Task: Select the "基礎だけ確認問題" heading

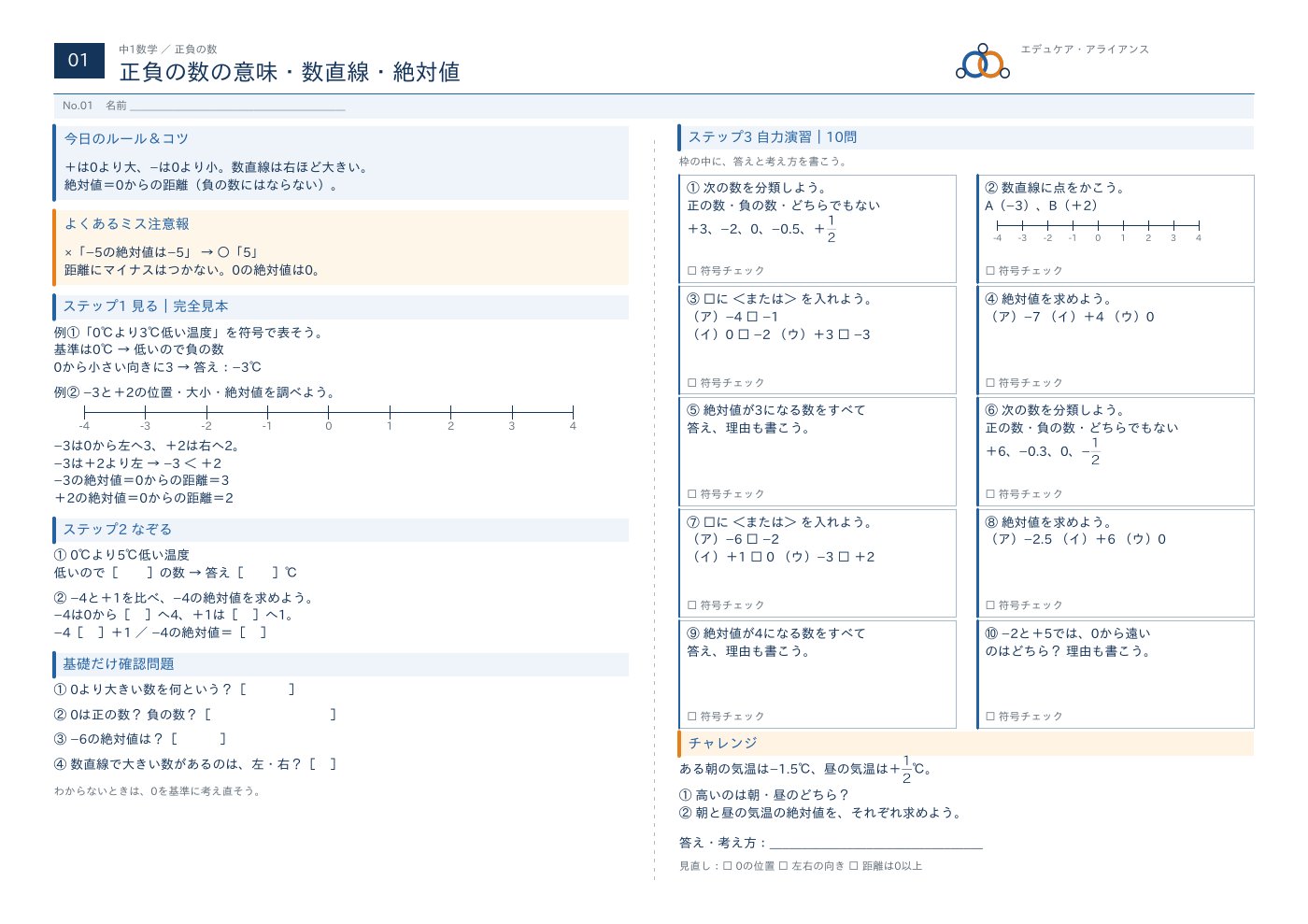Action: coord(119,664)
